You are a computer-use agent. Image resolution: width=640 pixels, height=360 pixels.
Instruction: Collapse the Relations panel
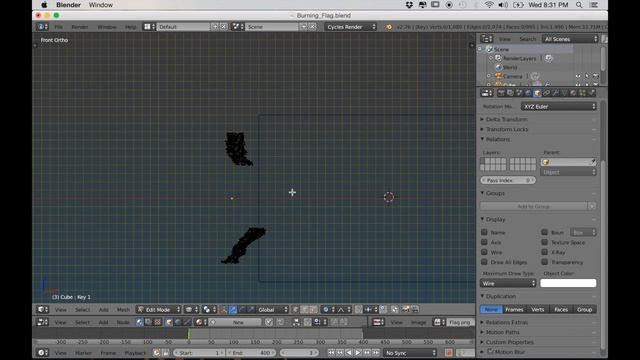click(498, 139)
